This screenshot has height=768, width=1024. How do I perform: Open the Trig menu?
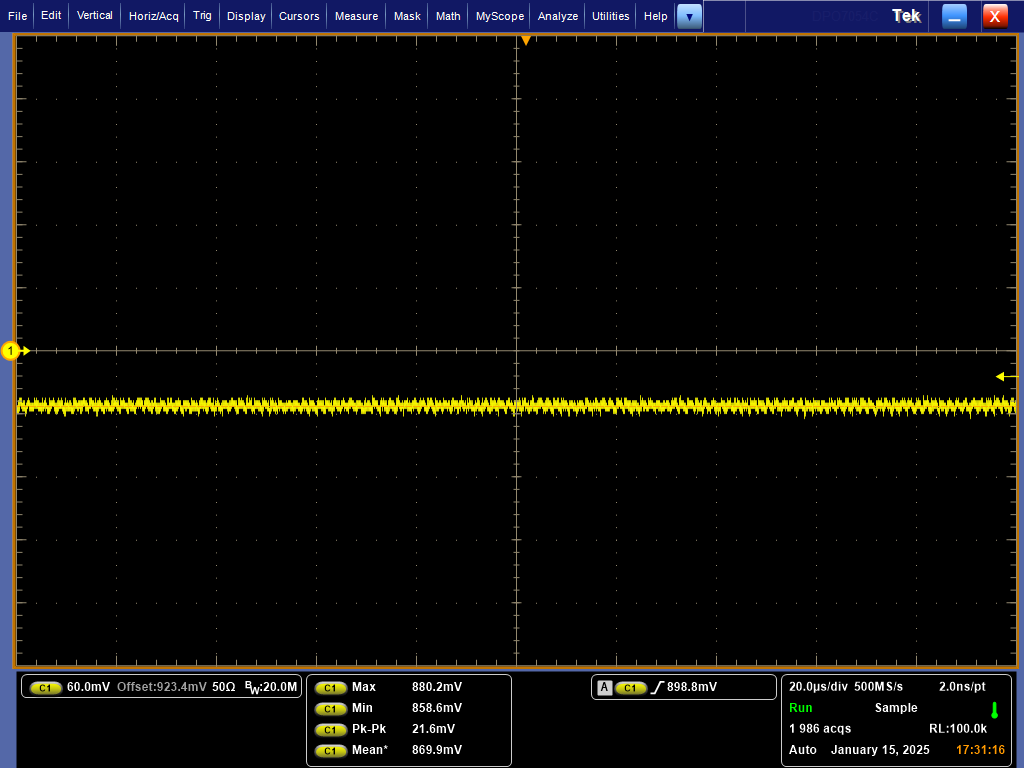(x=202, y=16)
